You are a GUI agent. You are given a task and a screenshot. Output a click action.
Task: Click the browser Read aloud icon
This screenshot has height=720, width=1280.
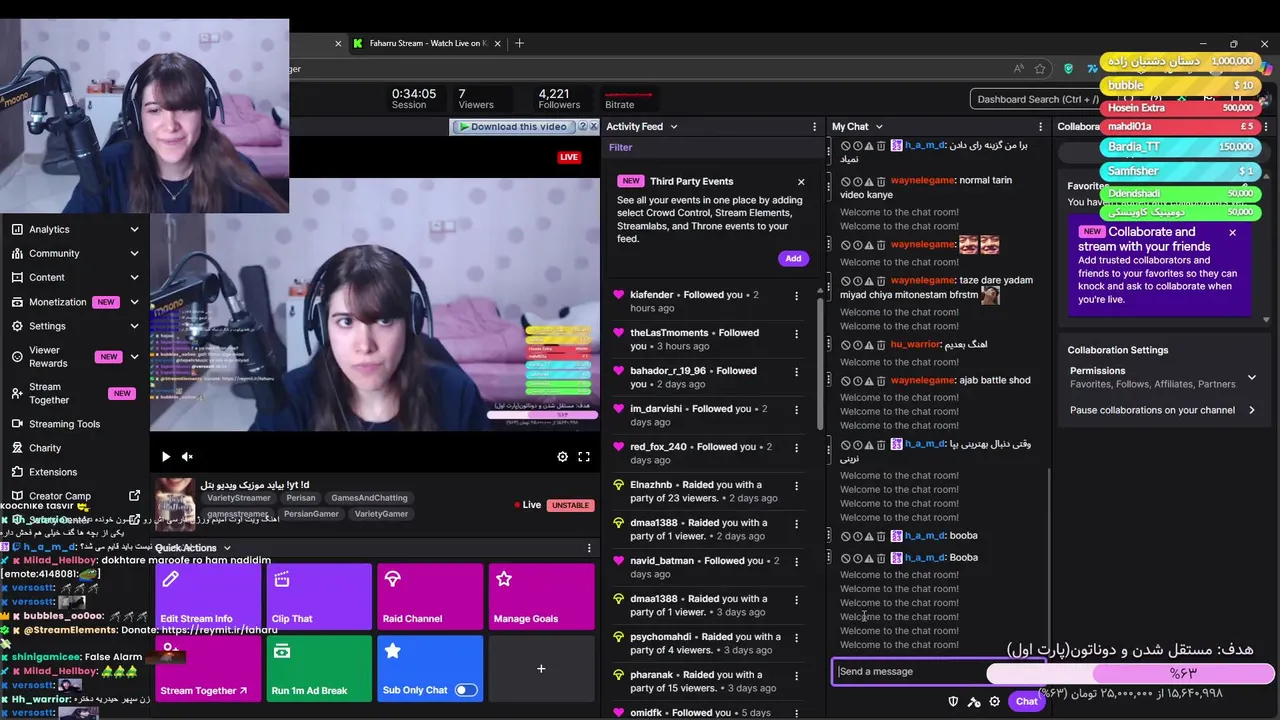tap(1018, 69)
